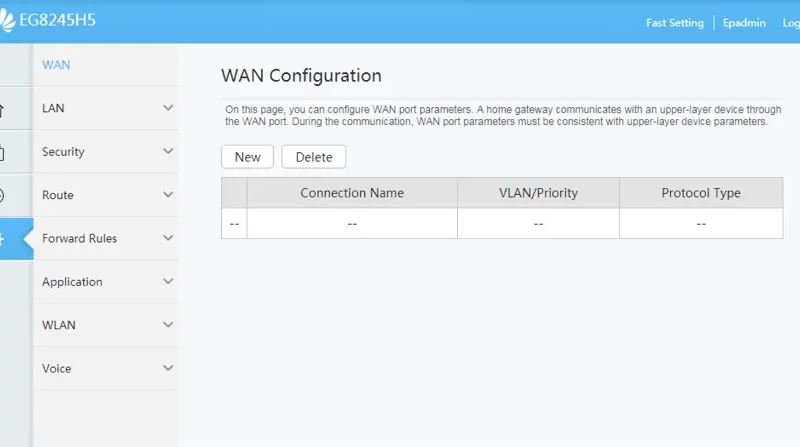Select the LAN menu label
The image size is (800, 447).
(x=53, y=108)
